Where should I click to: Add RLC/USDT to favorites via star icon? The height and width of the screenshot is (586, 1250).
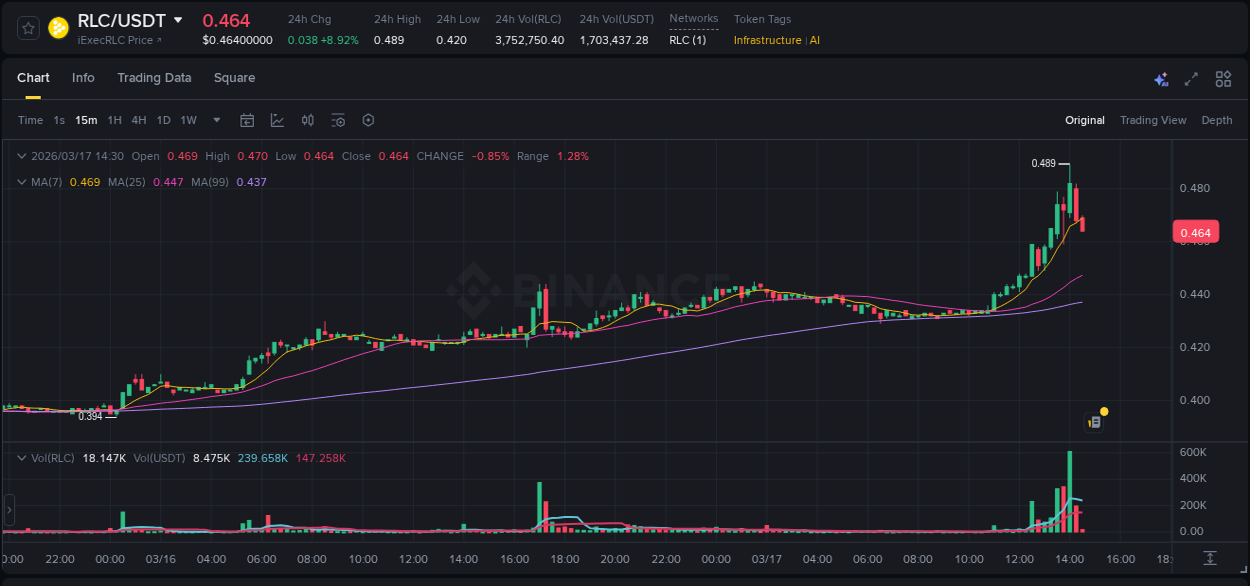[27, 28]
